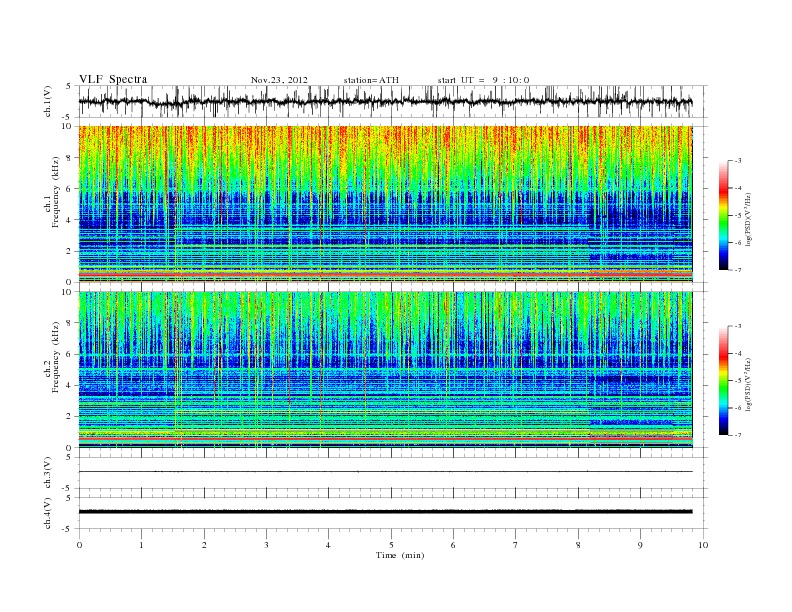Click time-axis tick label "10"
792x612 pixels.
(703, 545)
